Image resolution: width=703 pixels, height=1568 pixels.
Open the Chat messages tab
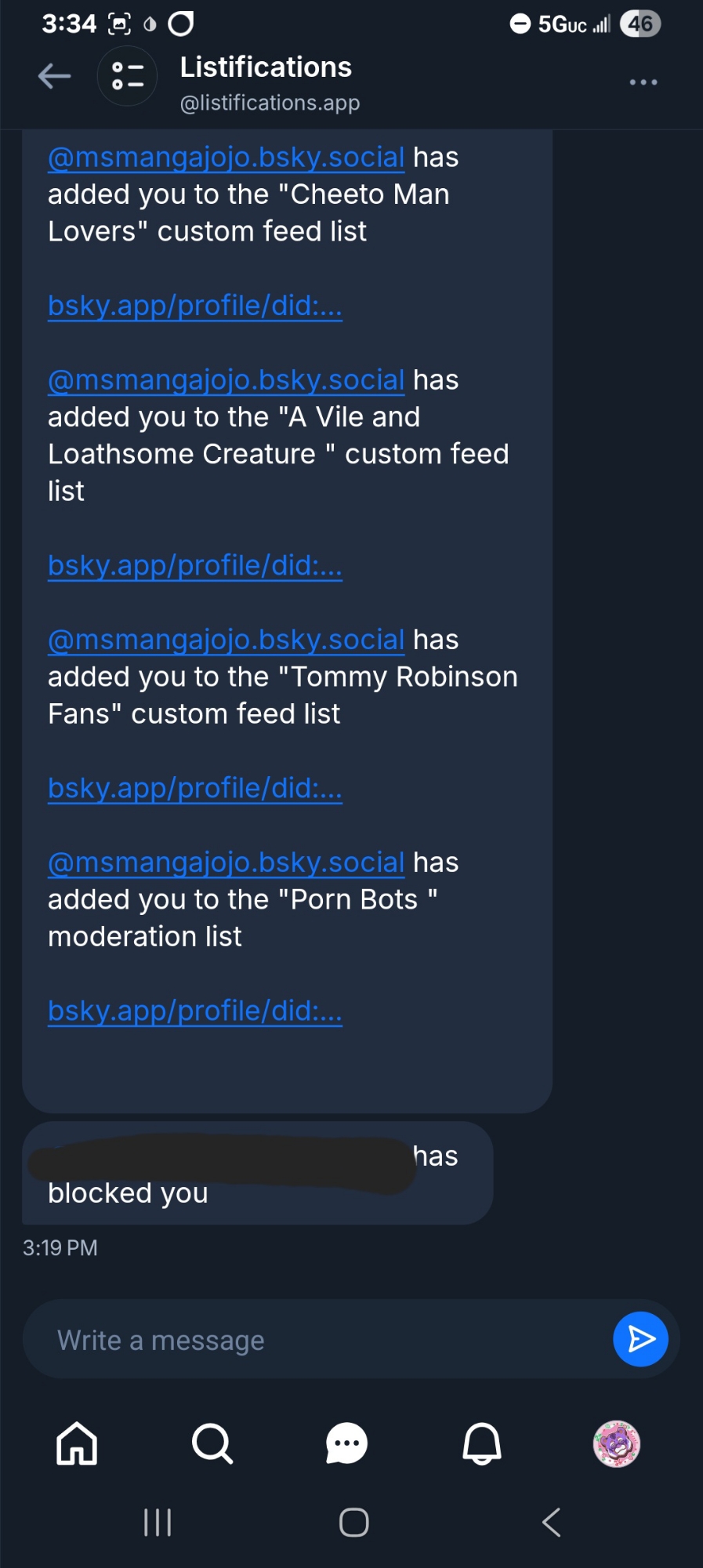[346, 1443]
